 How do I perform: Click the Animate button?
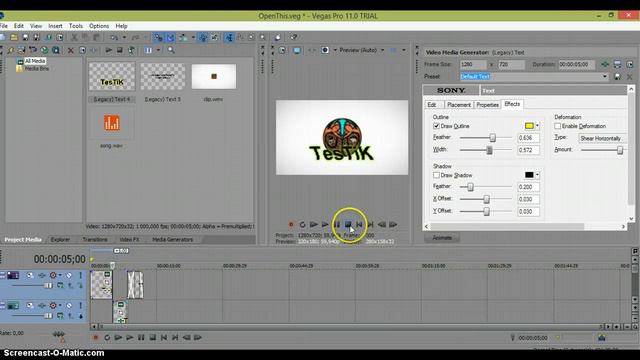442,238
